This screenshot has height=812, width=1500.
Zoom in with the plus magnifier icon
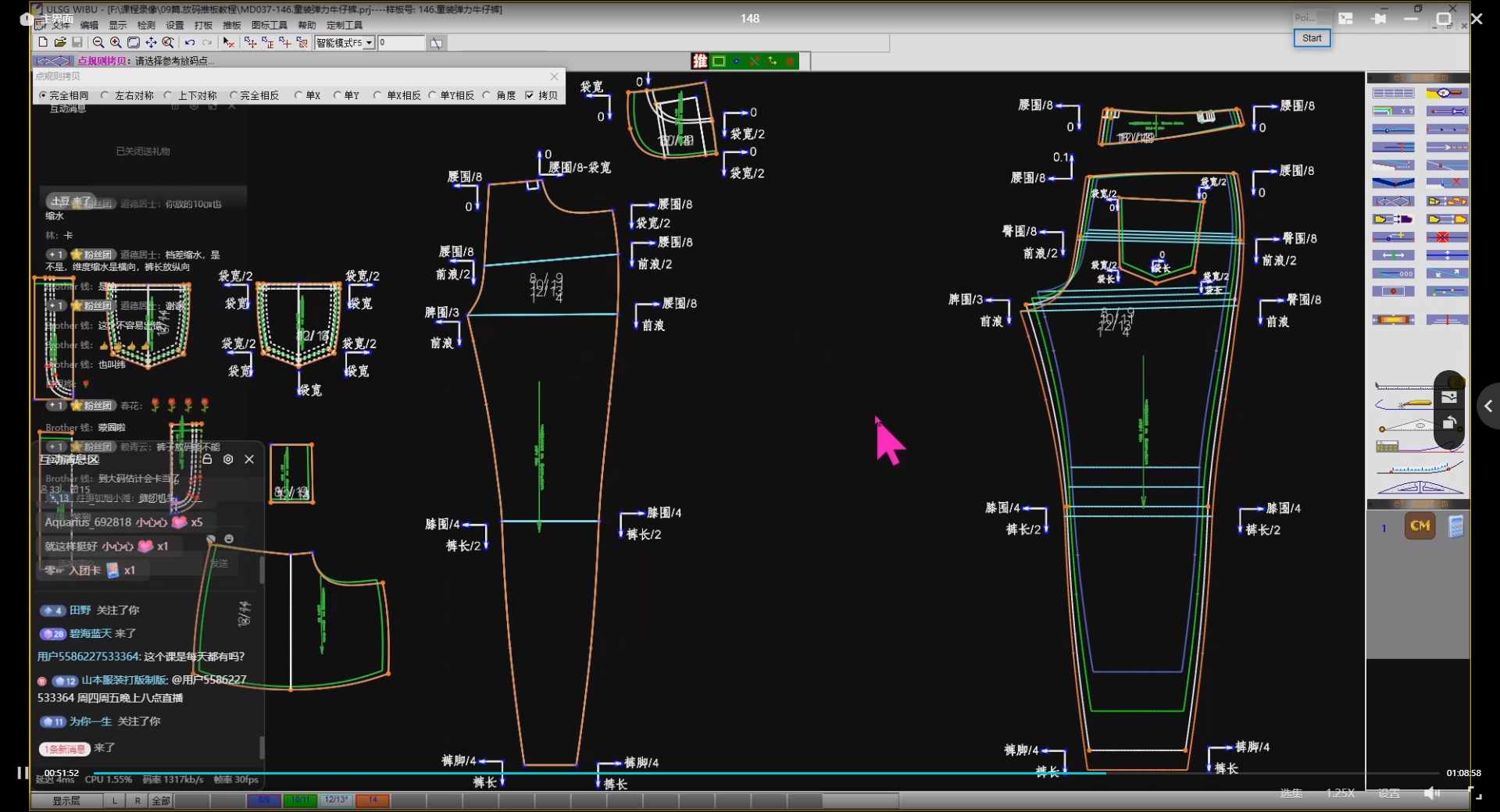116,42
